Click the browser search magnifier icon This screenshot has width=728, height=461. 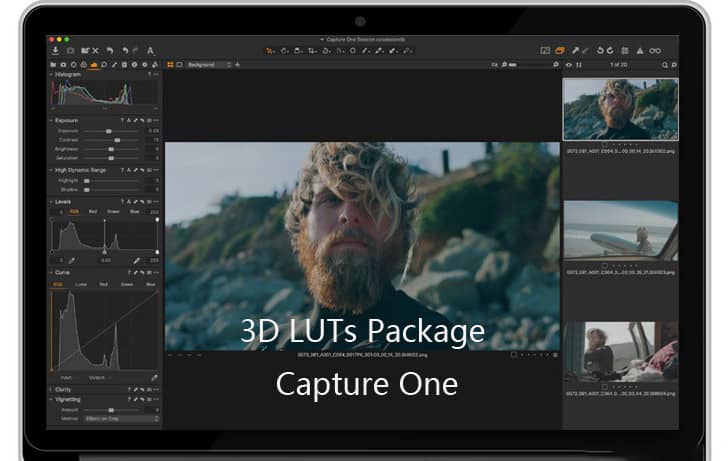(665, 65)
